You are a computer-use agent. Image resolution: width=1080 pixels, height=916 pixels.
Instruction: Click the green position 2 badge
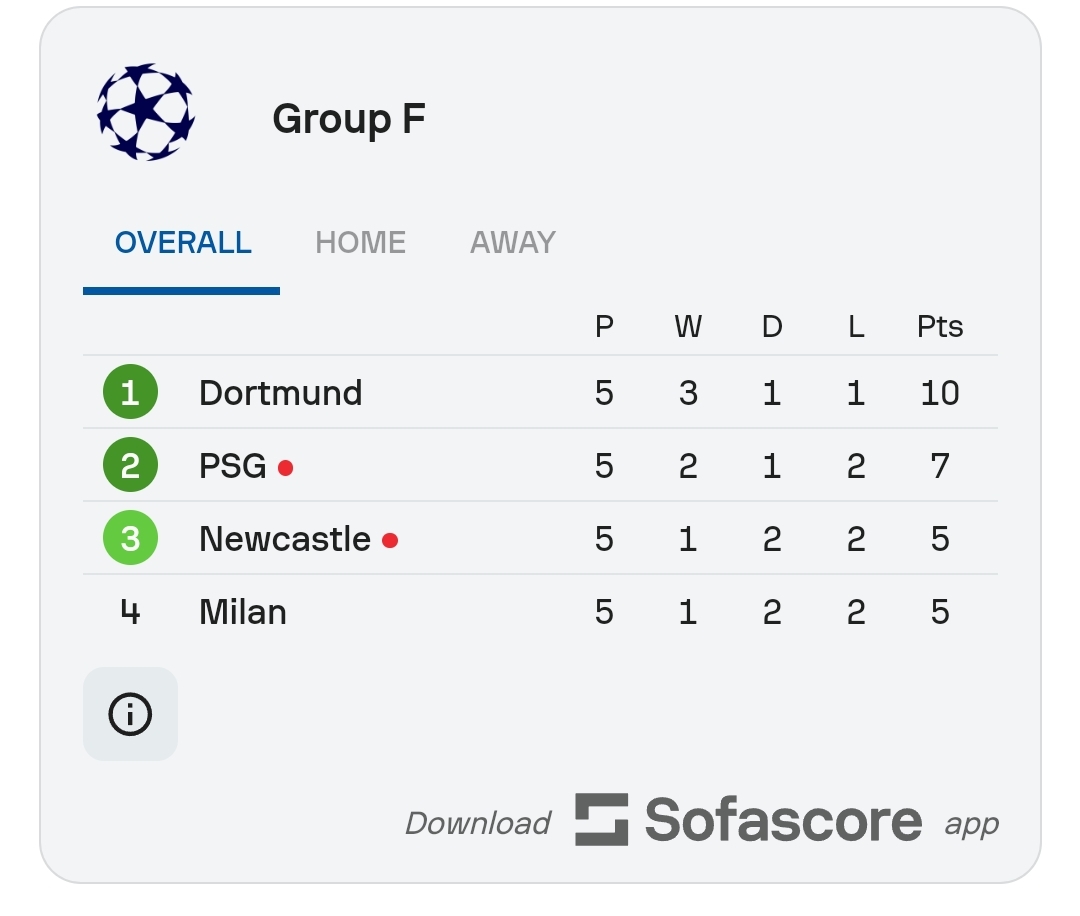(x=130, y=465)
